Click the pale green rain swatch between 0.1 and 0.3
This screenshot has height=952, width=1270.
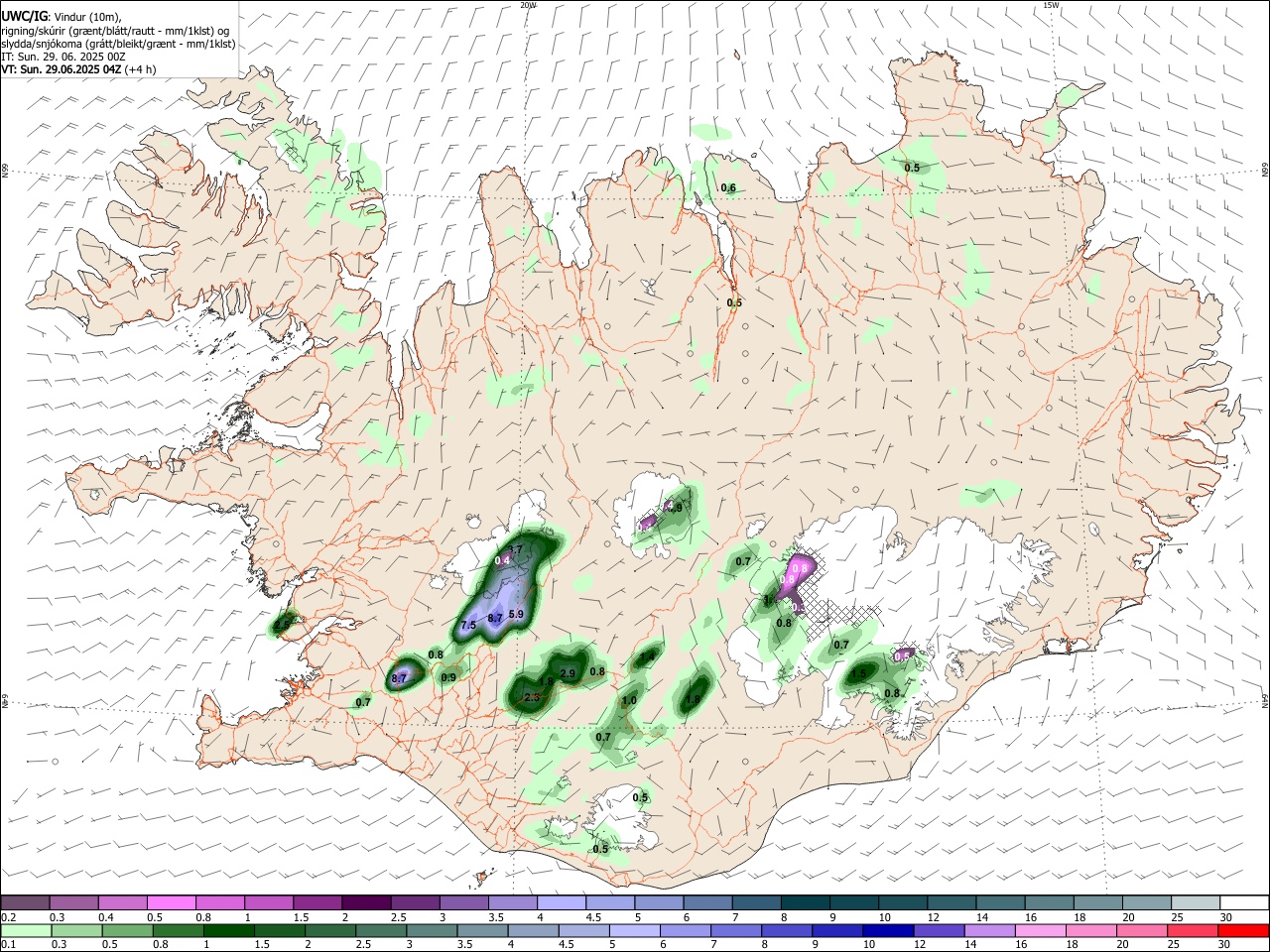(x=25, y=930)
